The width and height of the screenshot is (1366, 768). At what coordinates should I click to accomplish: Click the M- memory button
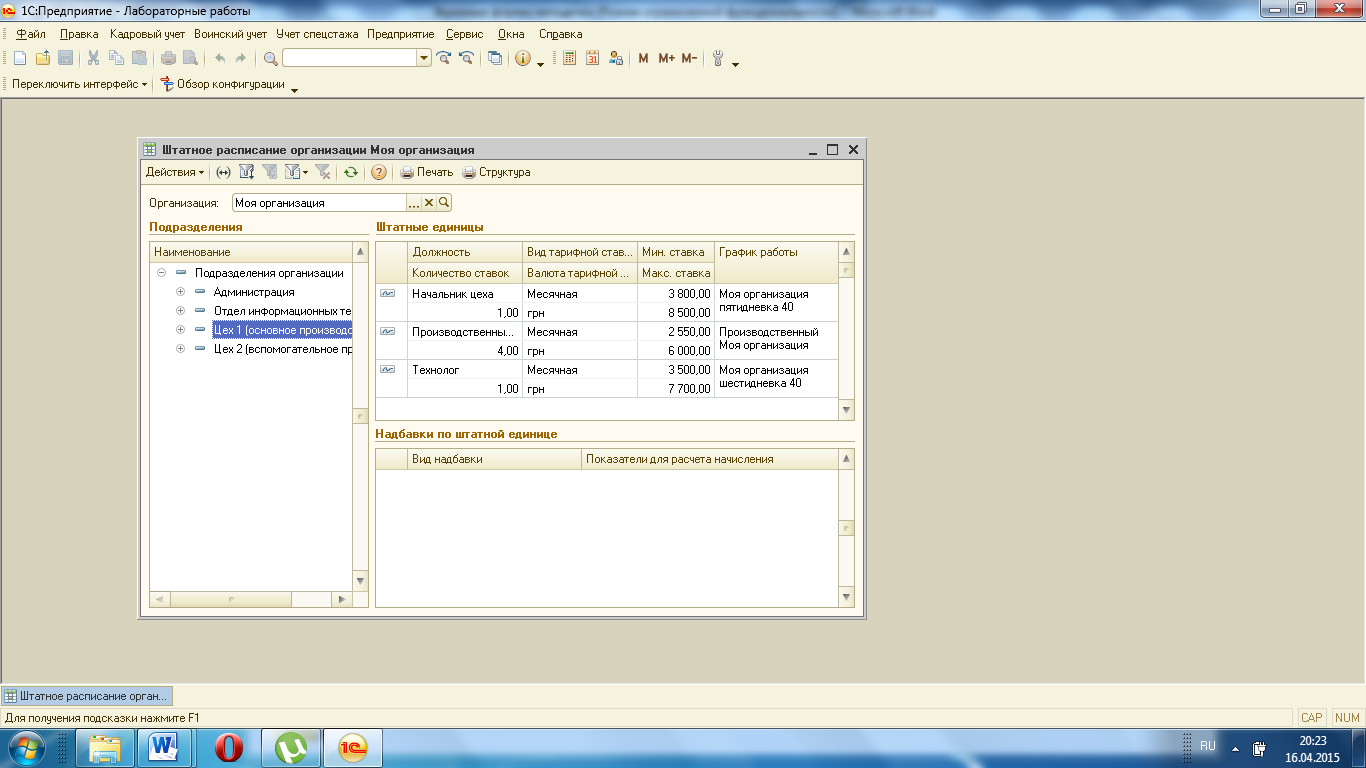(689, 59)
